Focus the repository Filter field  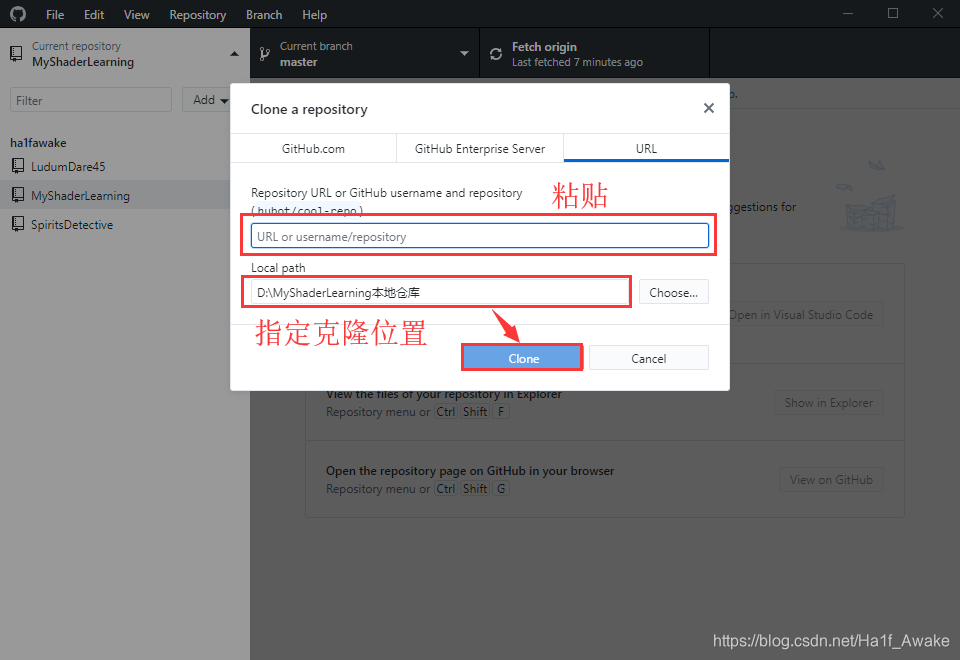click(91, 100)
